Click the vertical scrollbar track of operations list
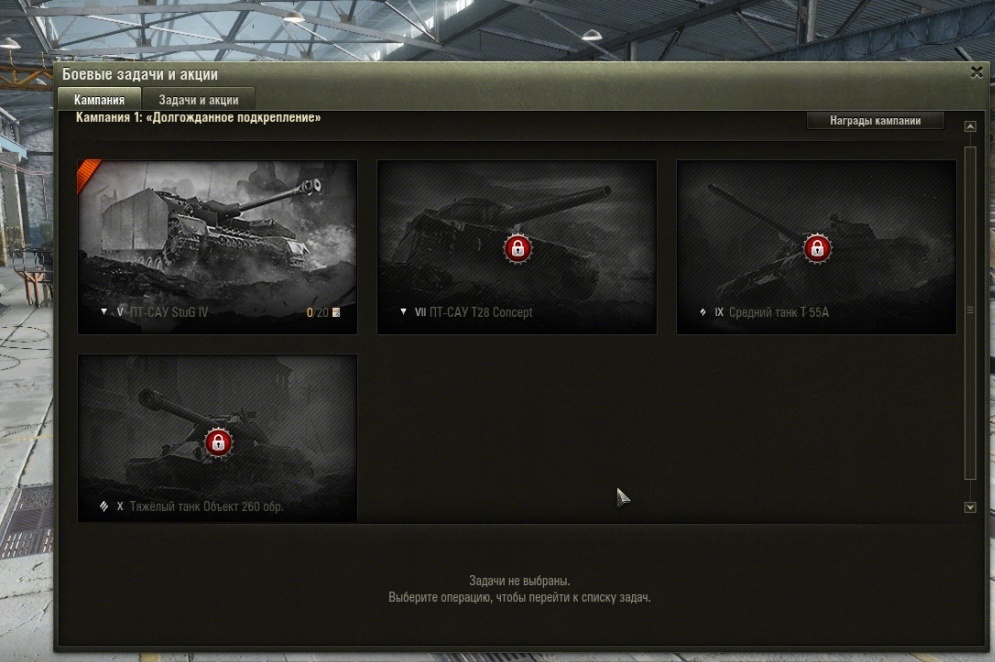995x662 pixels. click(970, 313)
